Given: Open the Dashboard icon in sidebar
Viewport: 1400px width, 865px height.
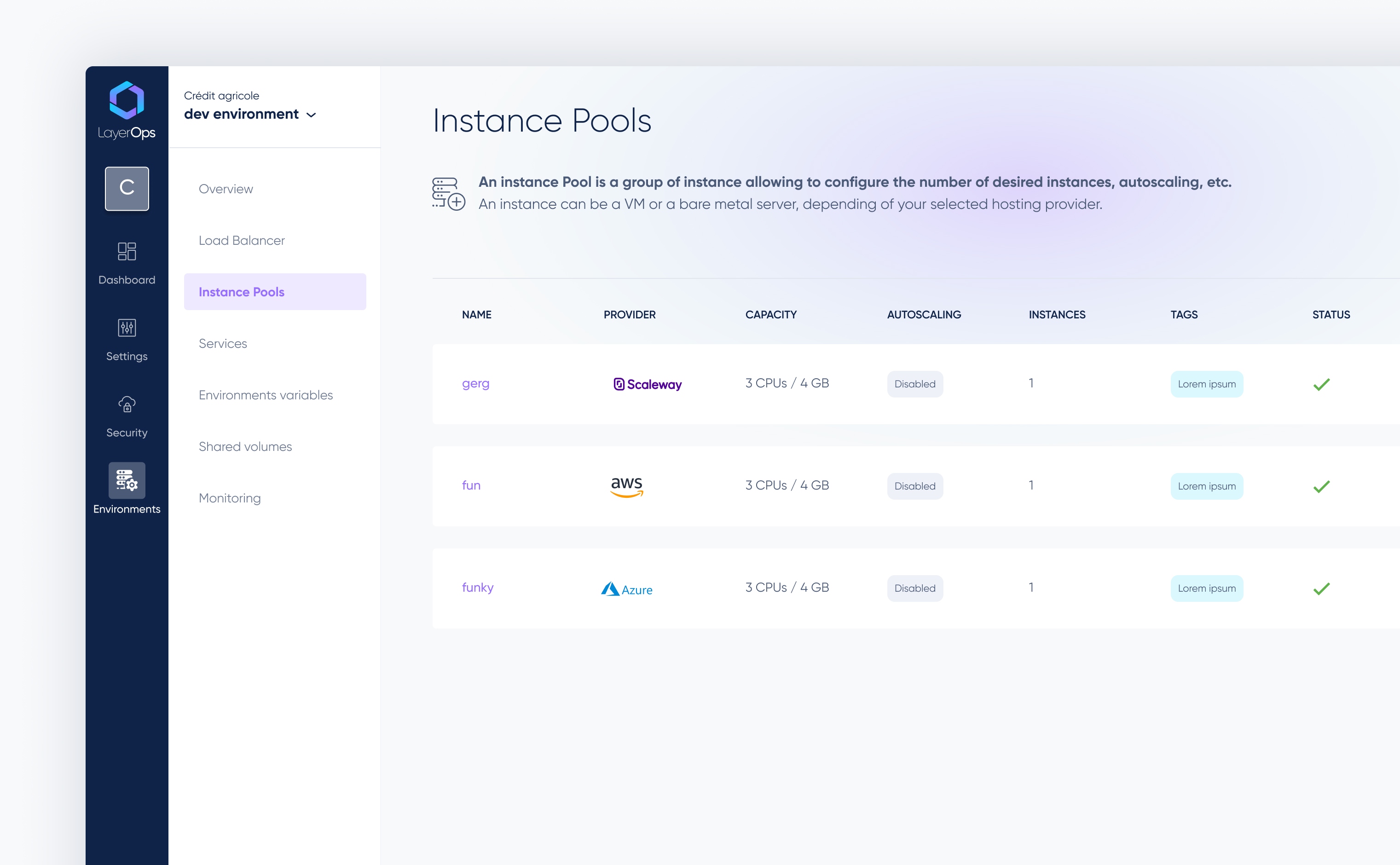Looking at the screenshot, I should coord(127,251).
